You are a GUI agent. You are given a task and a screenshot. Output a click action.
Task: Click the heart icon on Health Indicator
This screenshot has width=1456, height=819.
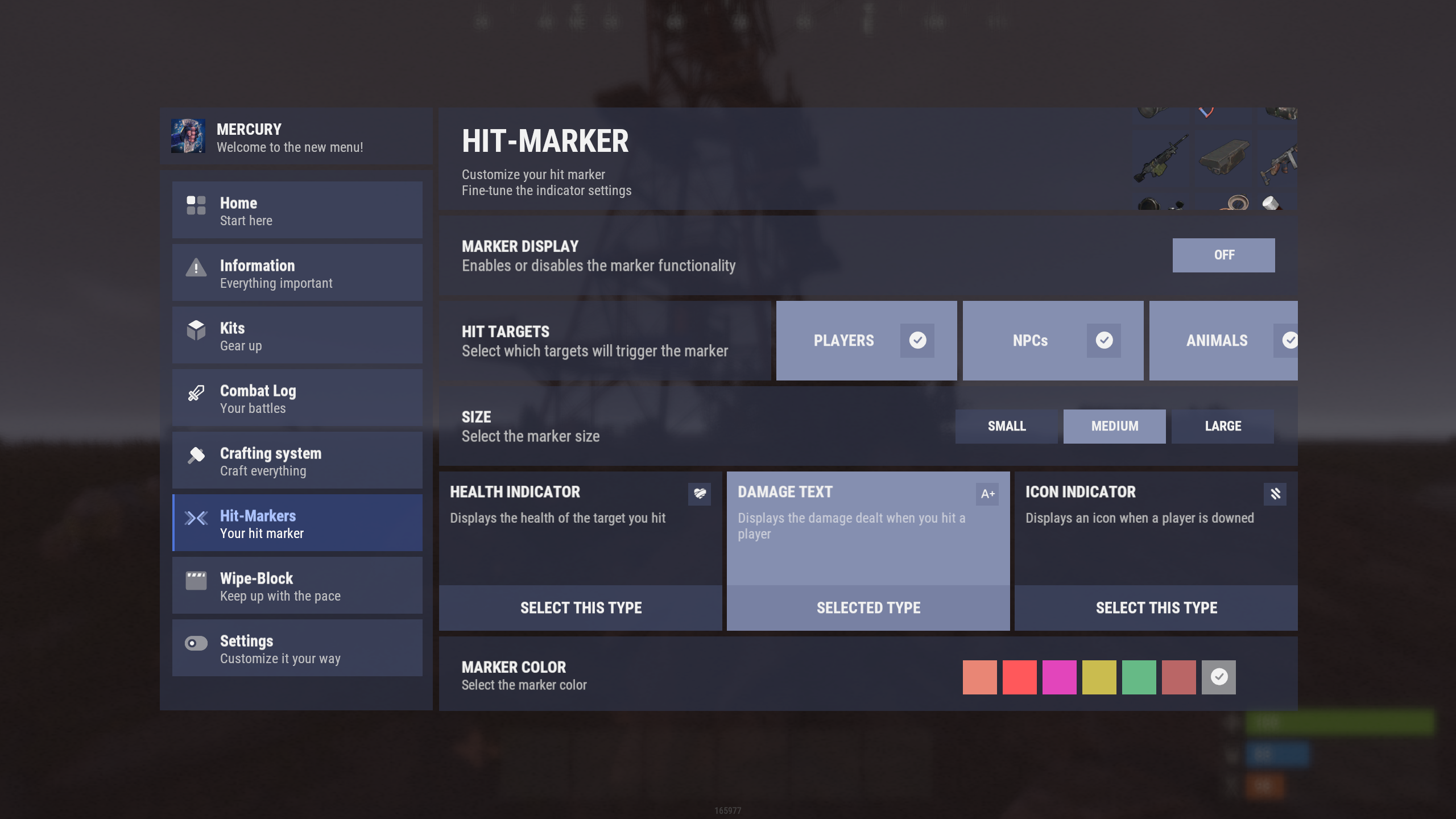coord(700,494)
